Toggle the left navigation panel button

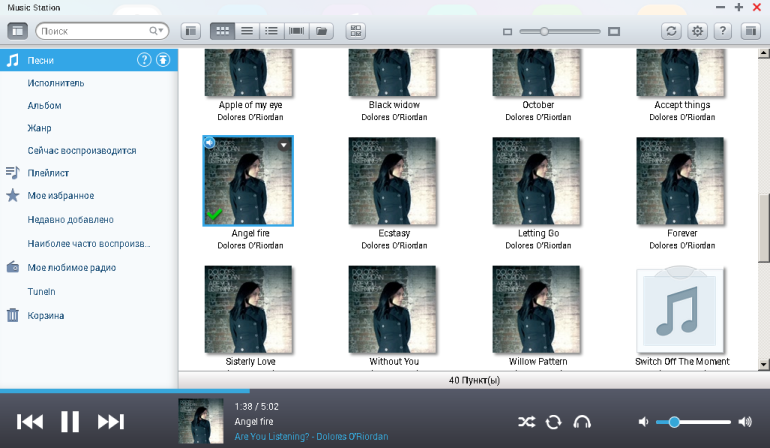click(17, 31)
